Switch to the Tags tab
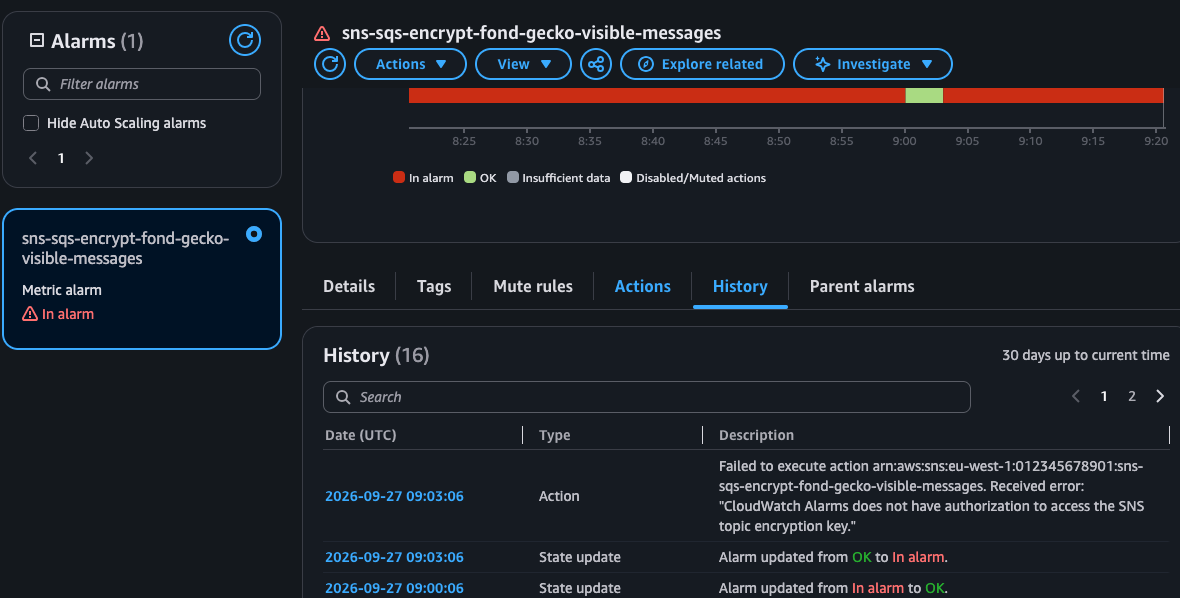This screenshot has width=1180, height=598. (x=434, y=287)
